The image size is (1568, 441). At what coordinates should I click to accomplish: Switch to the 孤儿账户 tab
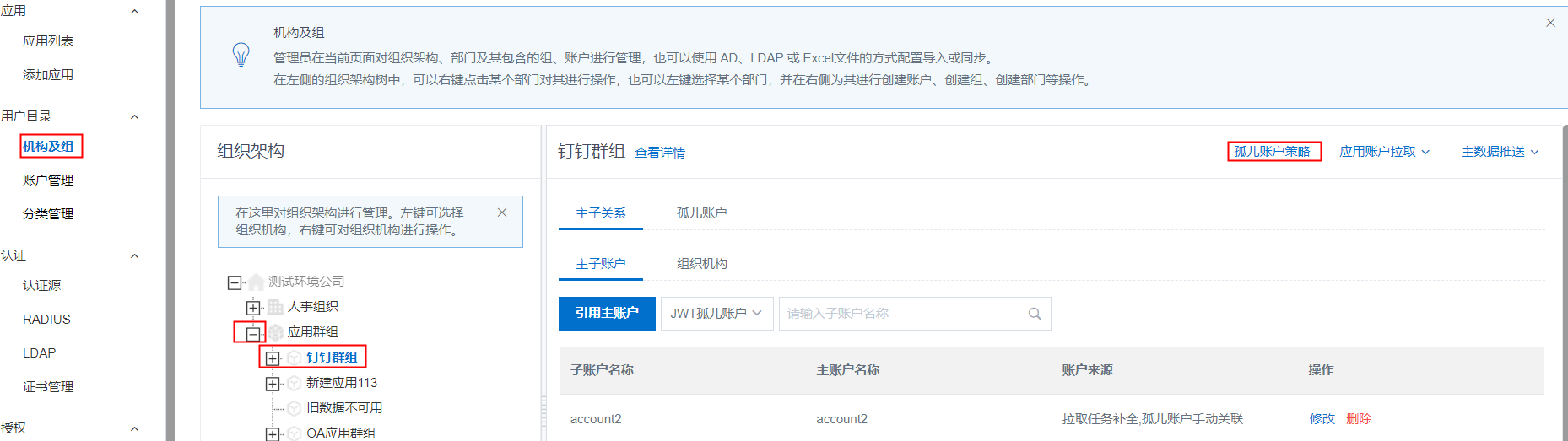pyautogui.click(x=701, y=213)
